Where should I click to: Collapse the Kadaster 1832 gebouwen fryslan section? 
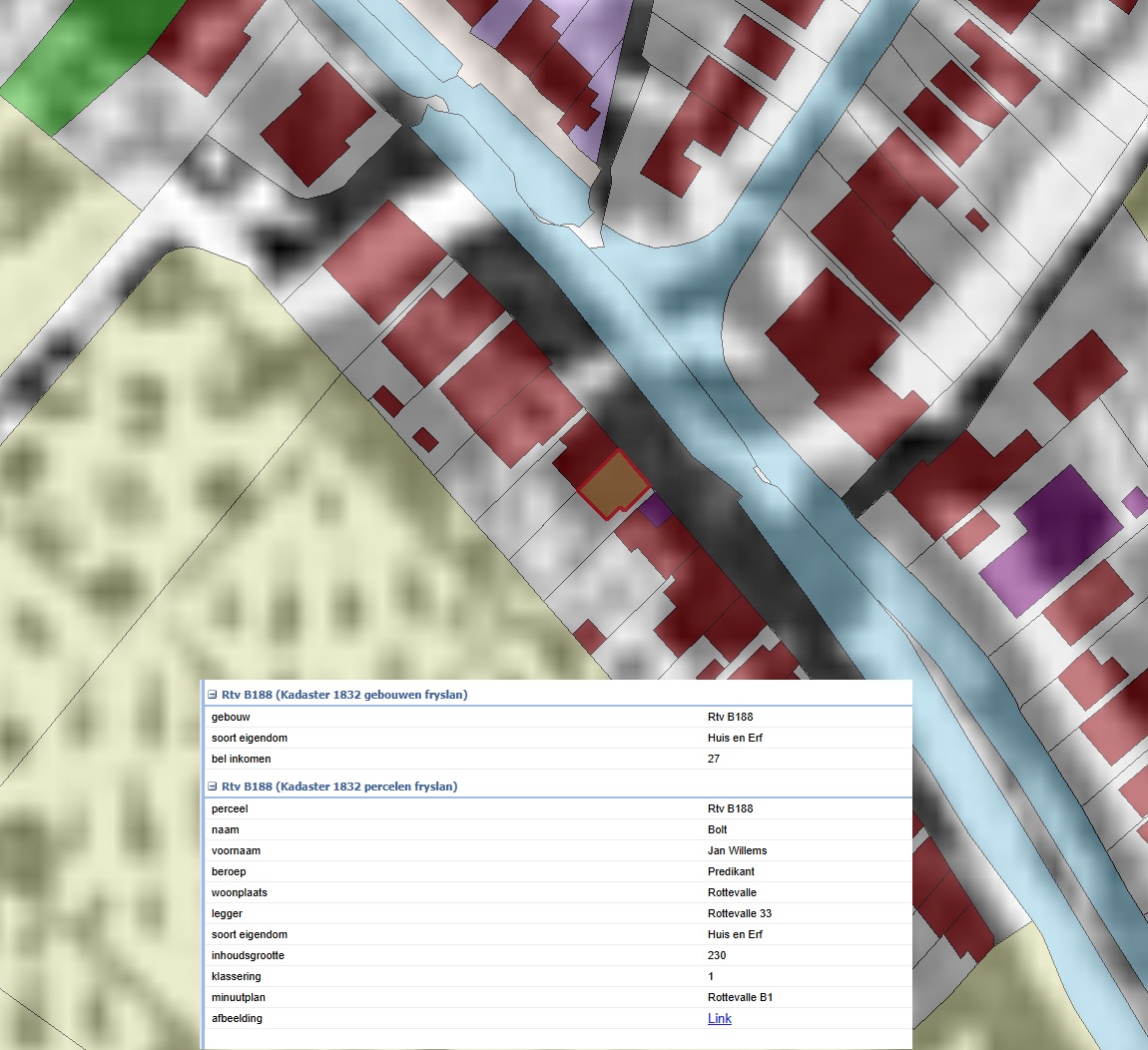click(x=212, y=695)
